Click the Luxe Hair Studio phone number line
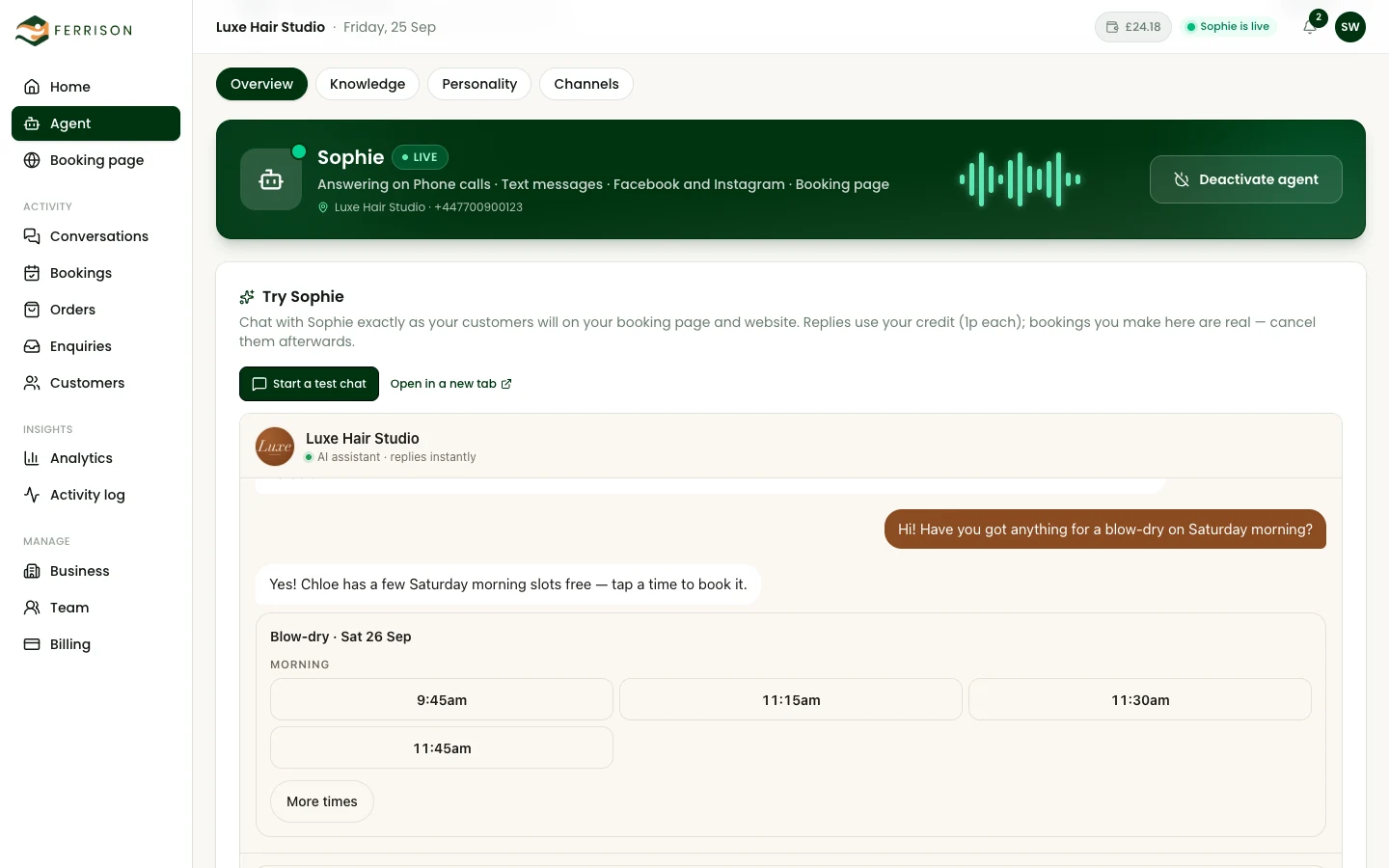The image size is (1389, 868). point(421,207)
